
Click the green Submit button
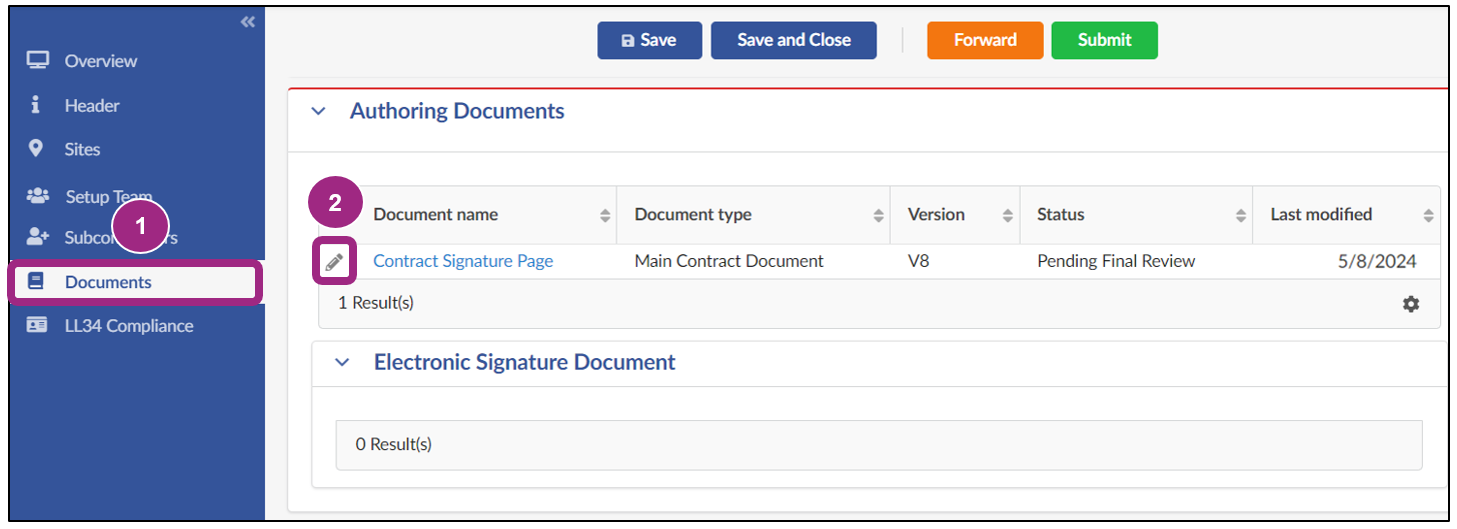pyautogui.click(x=1105, y=41)
